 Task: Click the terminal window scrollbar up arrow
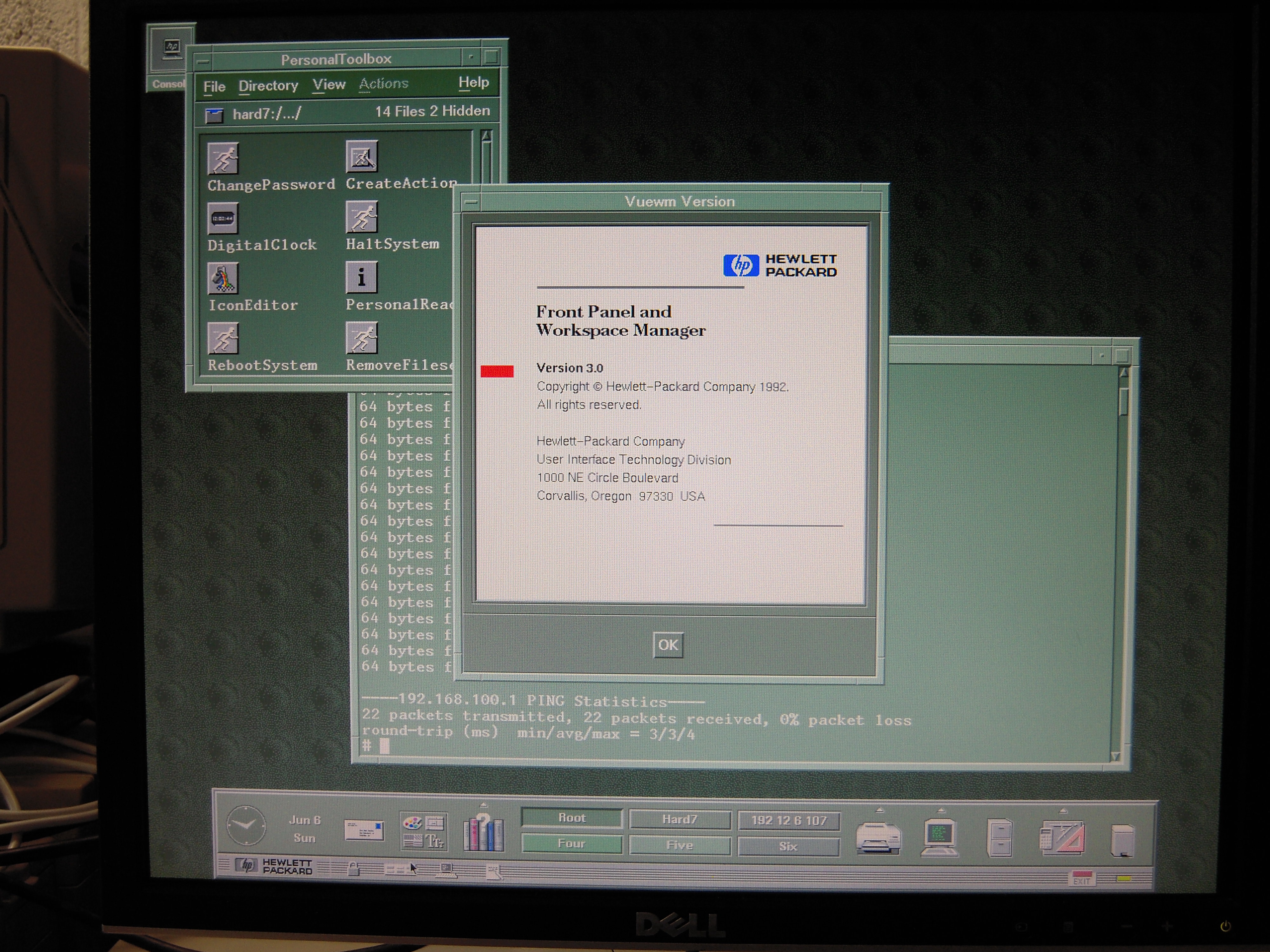[1124, 373]
